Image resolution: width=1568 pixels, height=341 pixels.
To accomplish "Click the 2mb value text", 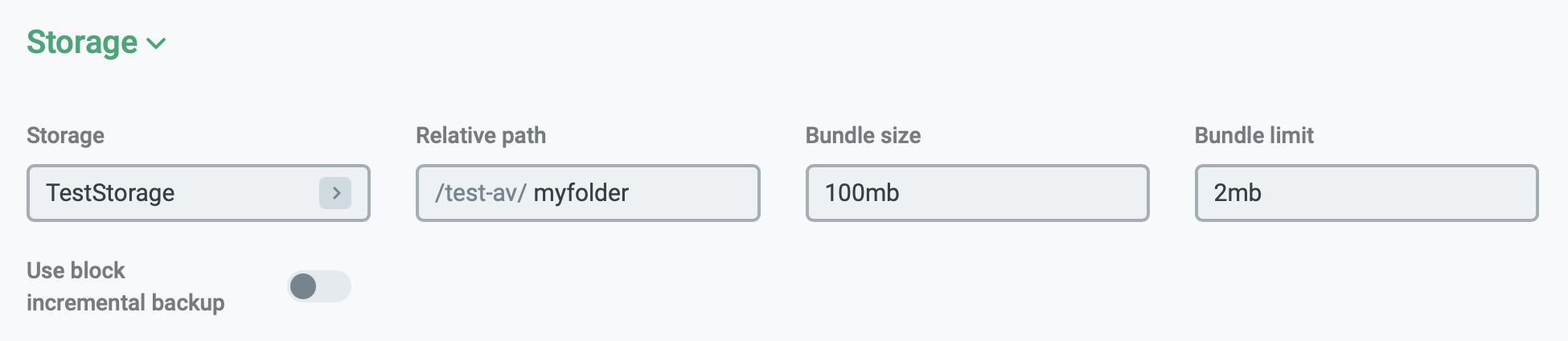I will [x=1238, y=193].
